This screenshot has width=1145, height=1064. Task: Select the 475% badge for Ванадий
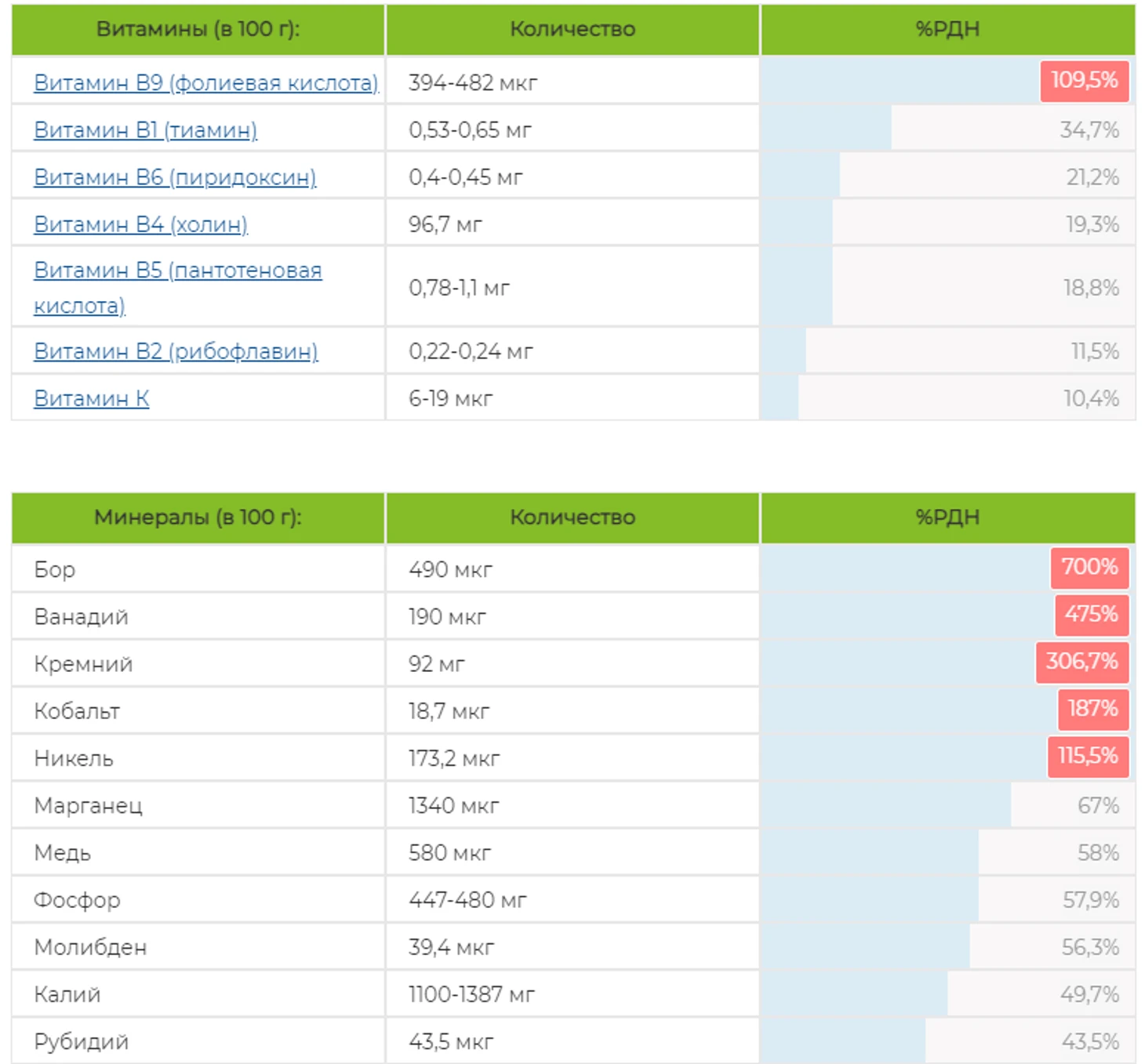click(1092, 615)
